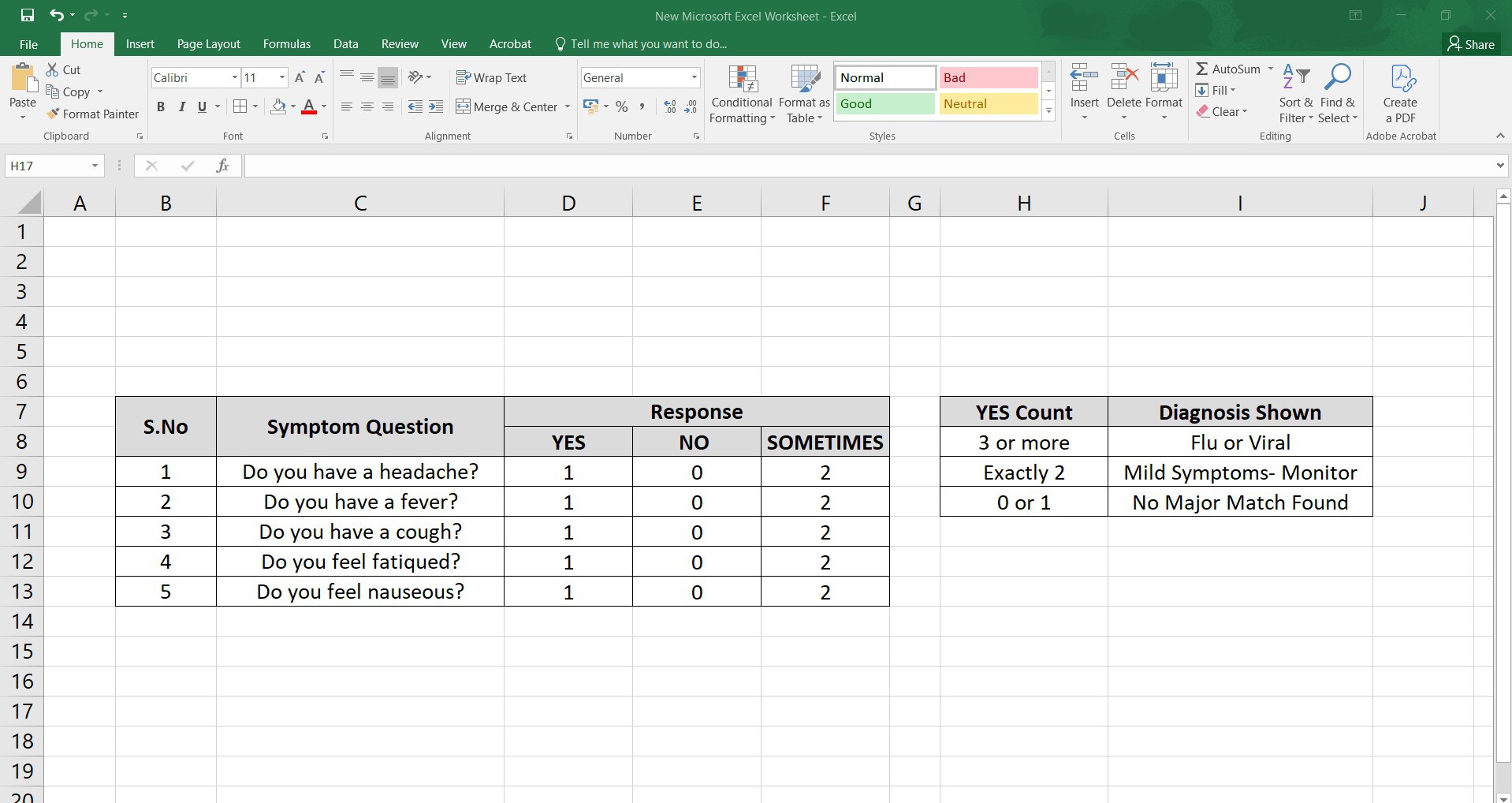Image resolution: width=1512 pixels, height=803 pixels.
Task: Click inside the formula bar input
Action: [867, 166]
